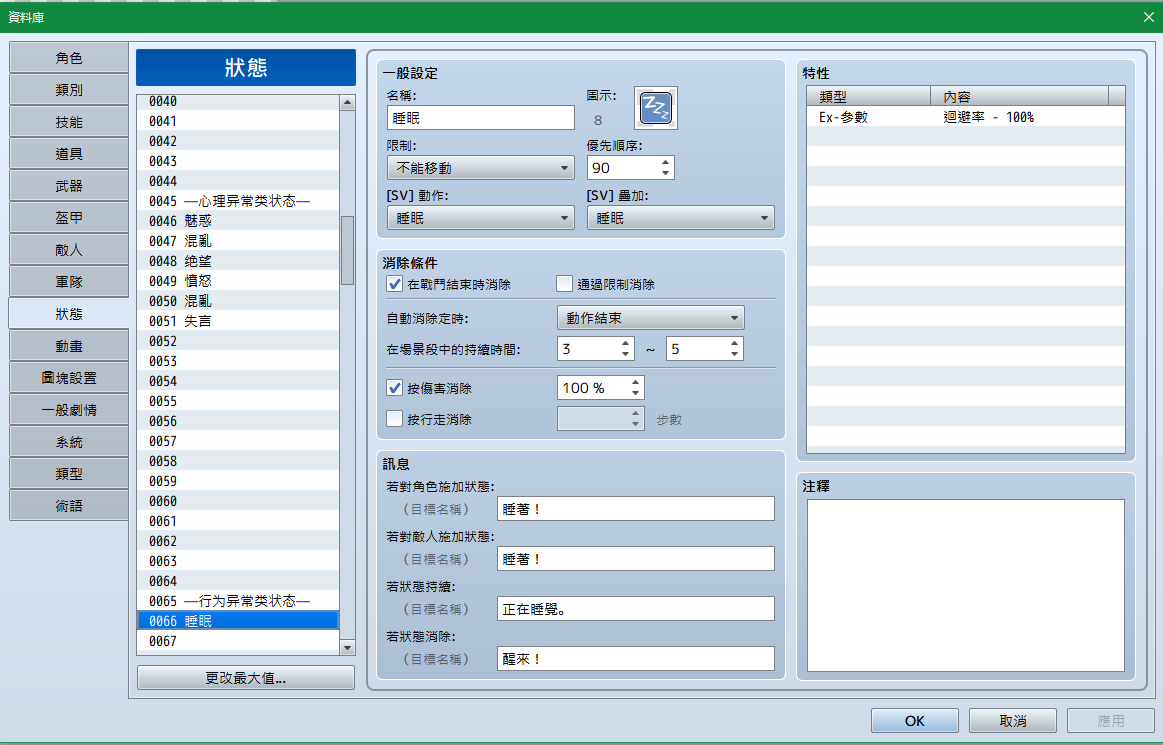Open the 圖塊設置 tab
Image resolution: width=1163 pixels, height=745 pixels.
pos(69,378)
